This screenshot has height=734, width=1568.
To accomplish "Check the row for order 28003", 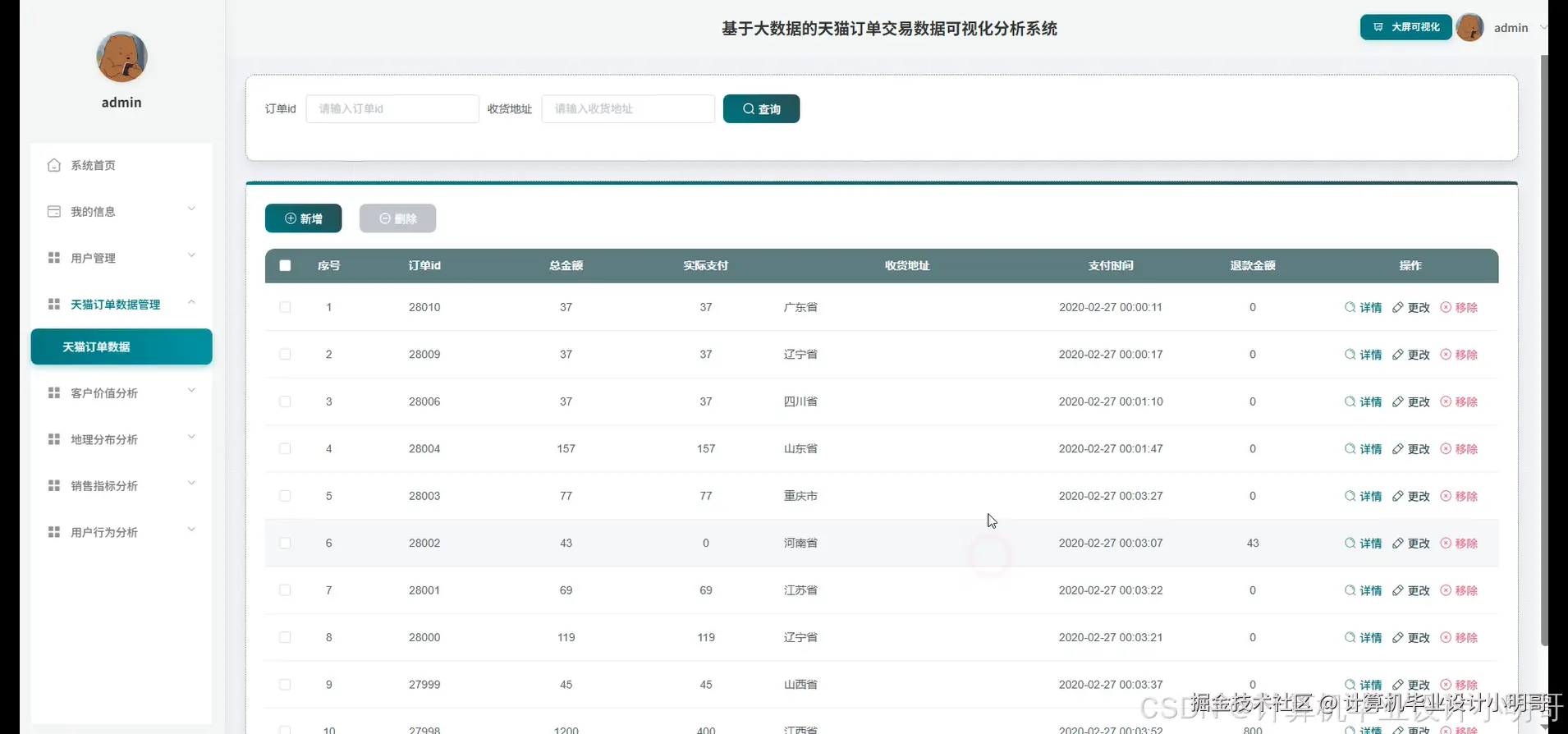I will click(x=285, y=496).
